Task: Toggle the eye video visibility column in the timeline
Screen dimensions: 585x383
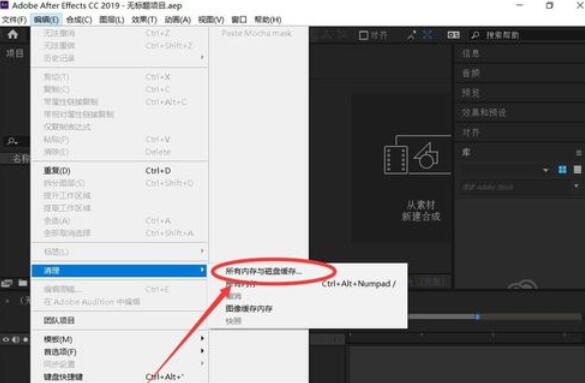Action: 6,340
